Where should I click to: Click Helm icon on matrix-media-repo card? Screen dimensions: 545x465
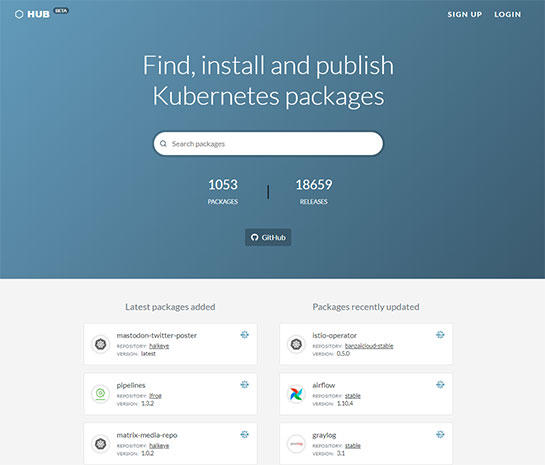[245, 434]
